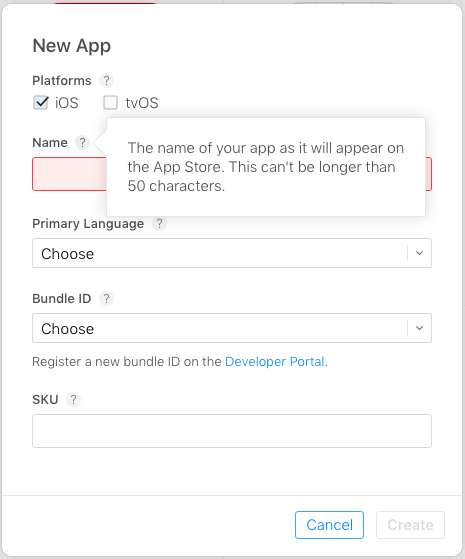
Task: Open Bundle ID help question mark
Action: pos(106,299)
